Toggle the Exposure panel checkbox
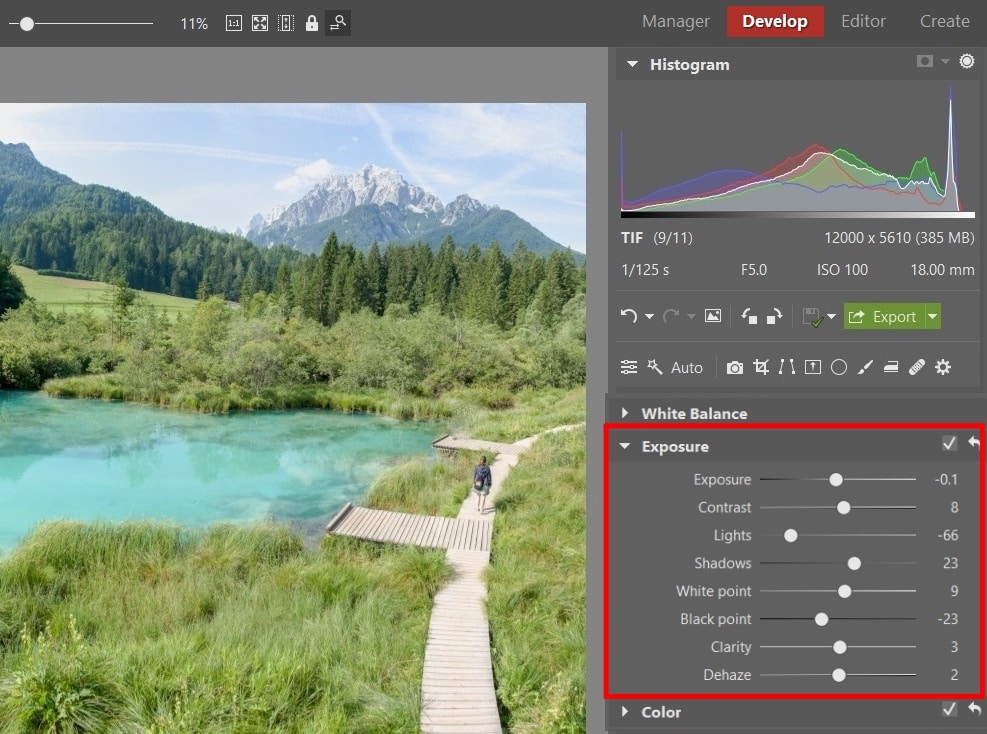This screenshot has width=987, height=734. point(949,443)
